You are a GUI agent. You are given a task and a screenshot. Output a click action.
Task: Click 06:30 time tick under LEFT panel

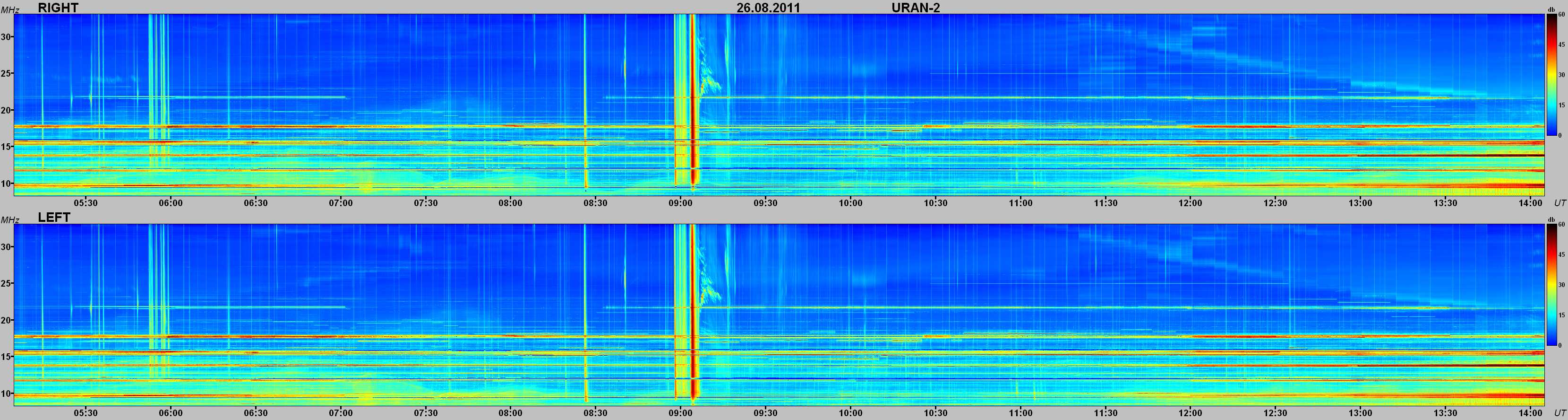(x=256, y=413)
